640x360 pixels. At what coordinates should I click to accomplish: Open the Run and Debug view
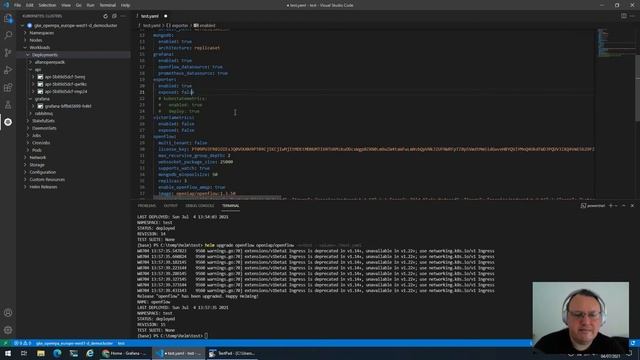coord(8,70)
